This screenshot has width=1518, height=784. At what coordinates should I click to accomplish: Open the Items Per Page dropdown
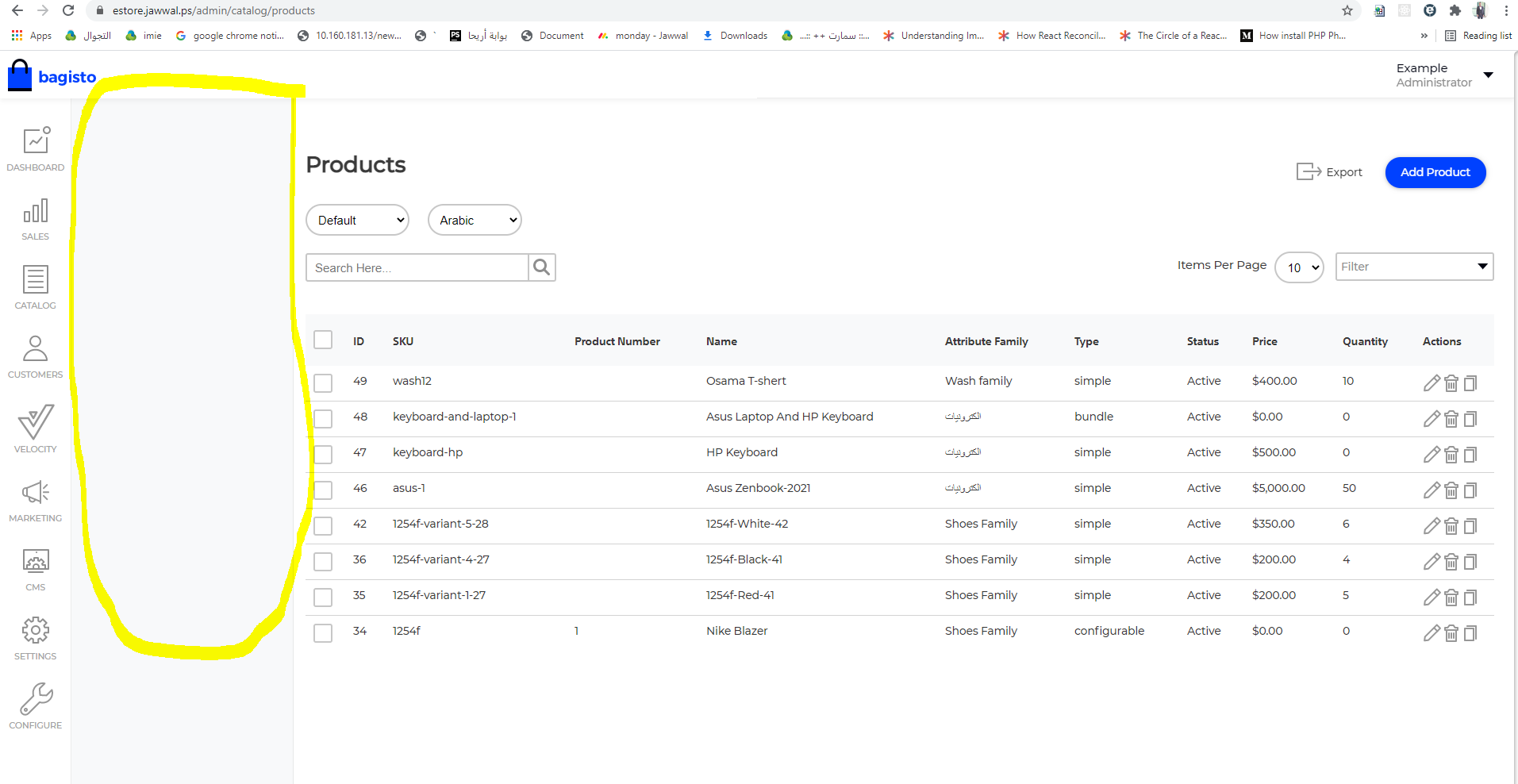click(1299, 267)
